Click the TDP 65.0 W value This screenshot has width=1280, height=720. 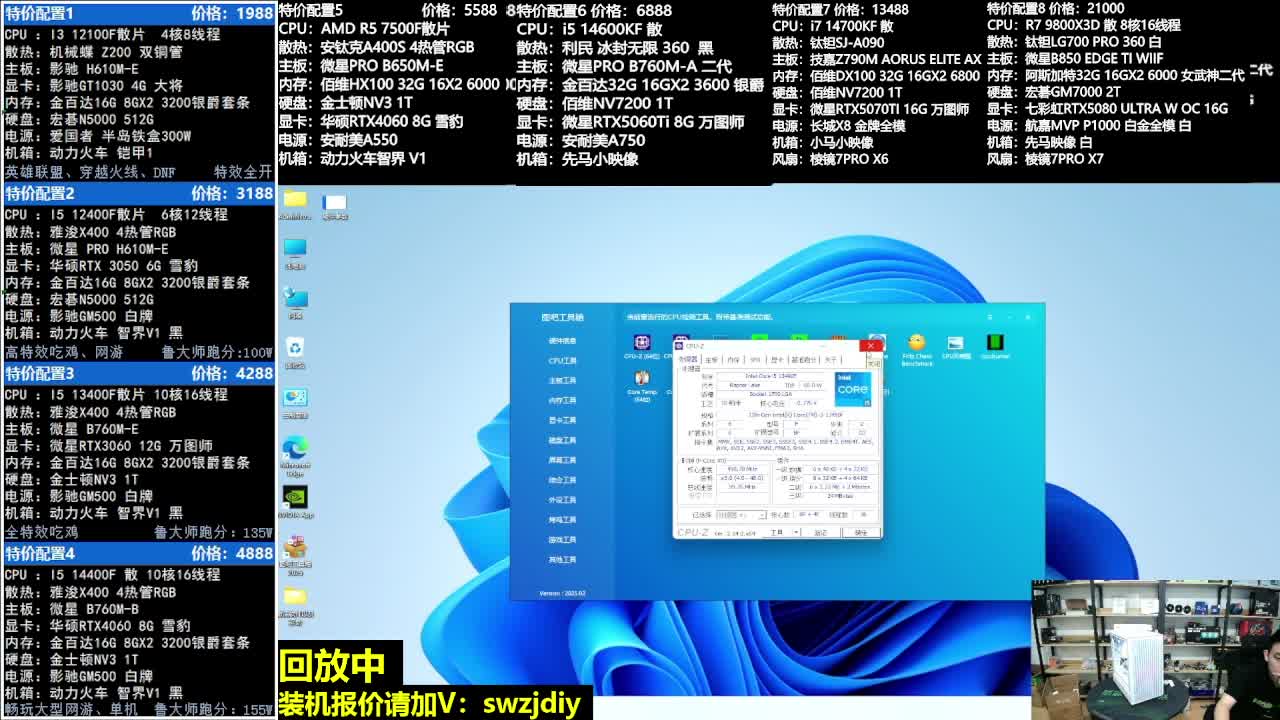coord(812,385)
